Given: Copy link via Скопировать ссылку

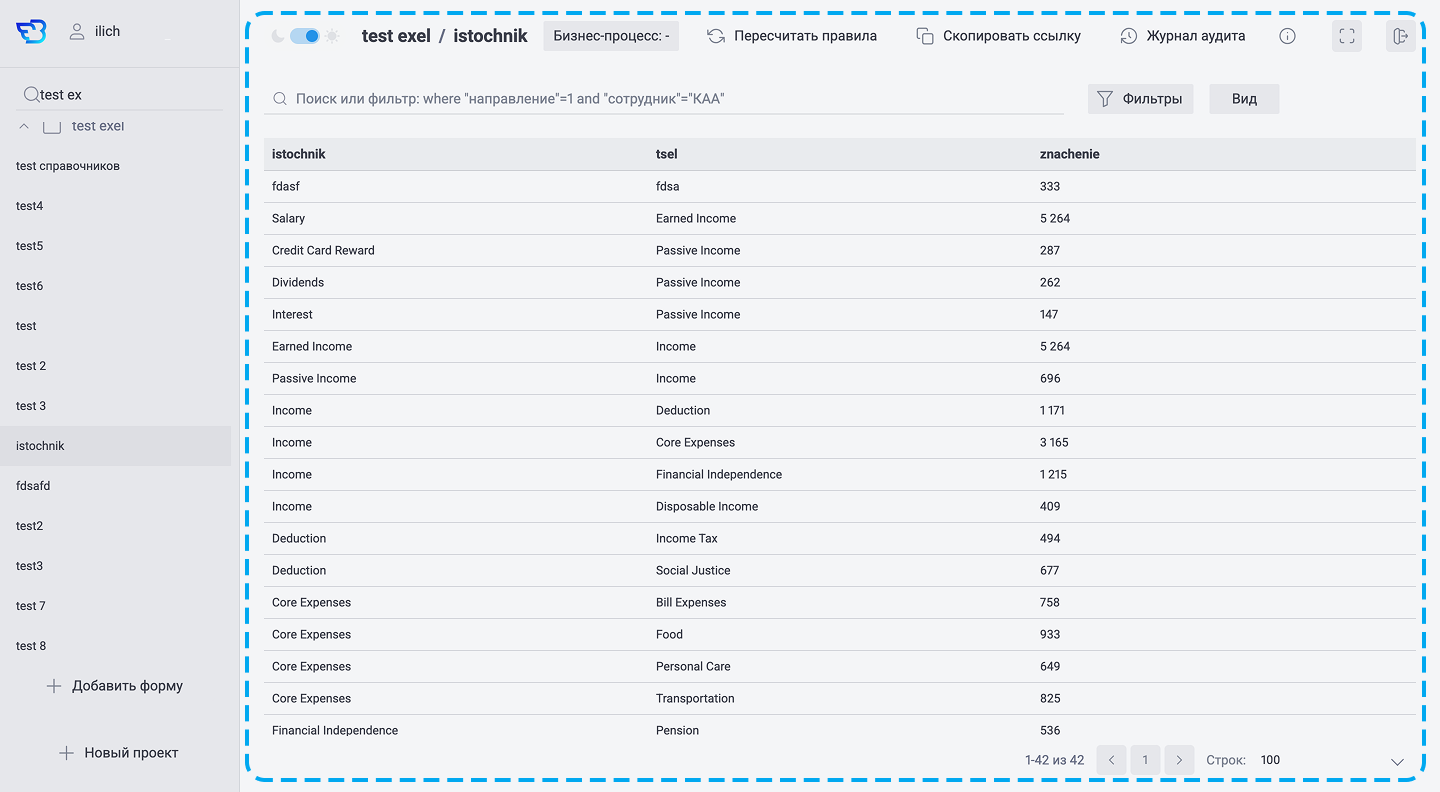Looking at the screenshot, I should 999,36.
